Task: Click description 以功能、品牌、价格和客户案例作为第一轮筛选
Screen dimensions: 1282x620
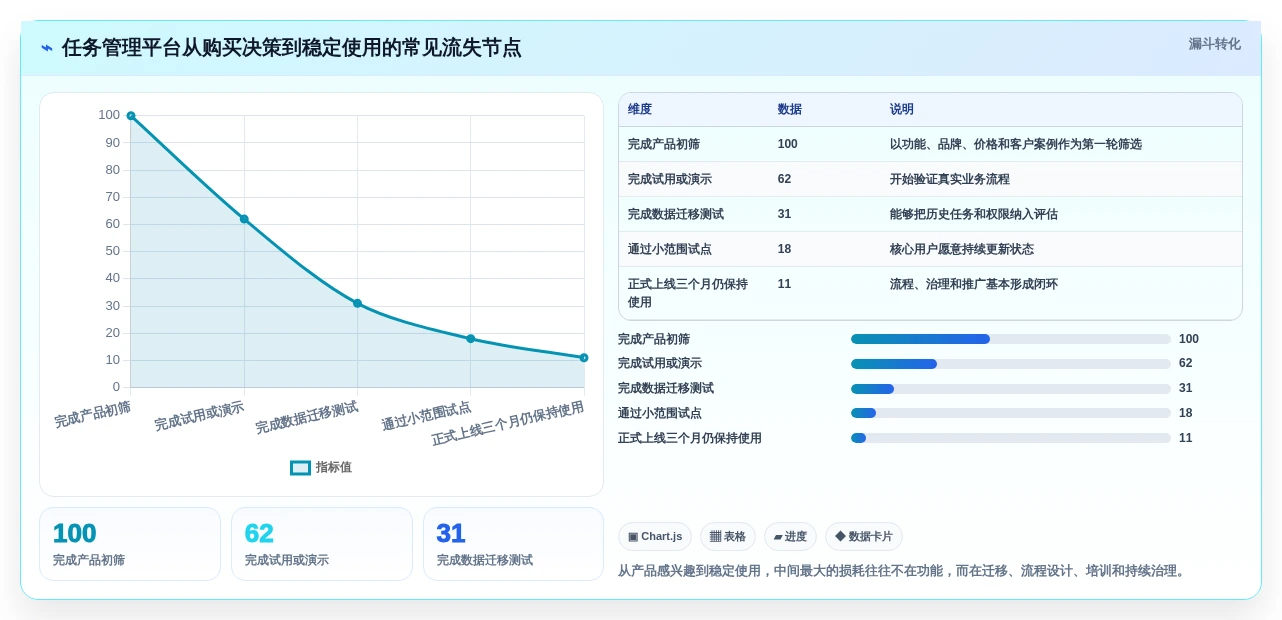Action: [x=1016, y=144]
